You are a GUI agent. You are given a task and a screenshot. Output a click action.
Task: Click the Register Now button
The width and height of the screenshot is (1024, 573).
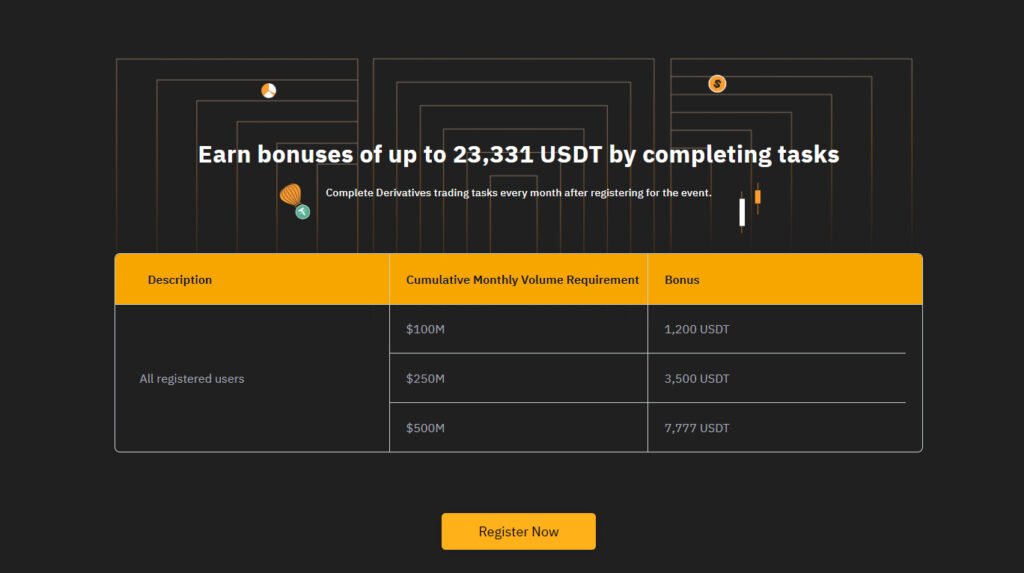(x=519, y=531)
